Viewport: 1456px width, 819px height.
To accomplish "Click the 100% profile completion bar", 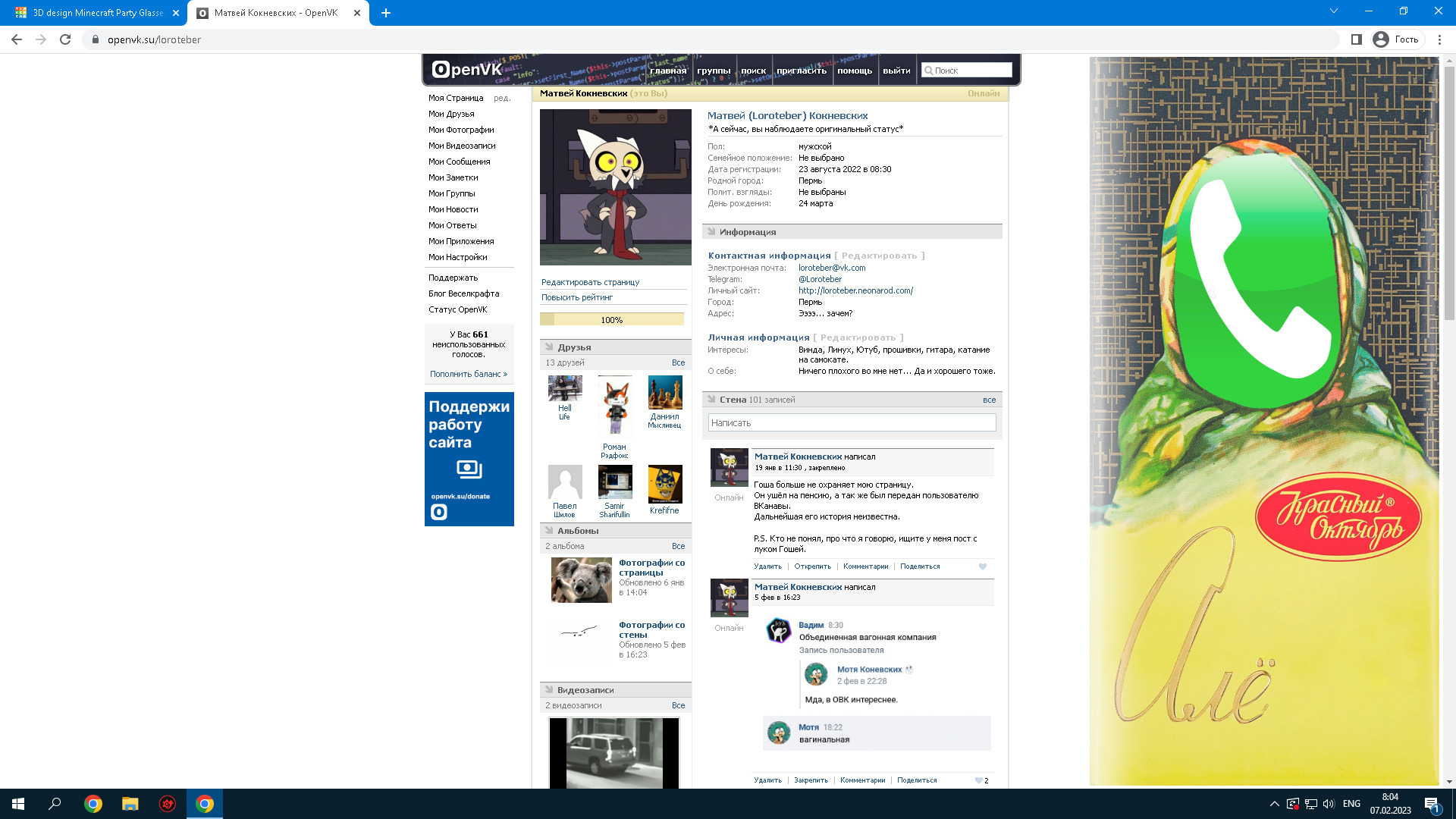I will click(611, 320).
